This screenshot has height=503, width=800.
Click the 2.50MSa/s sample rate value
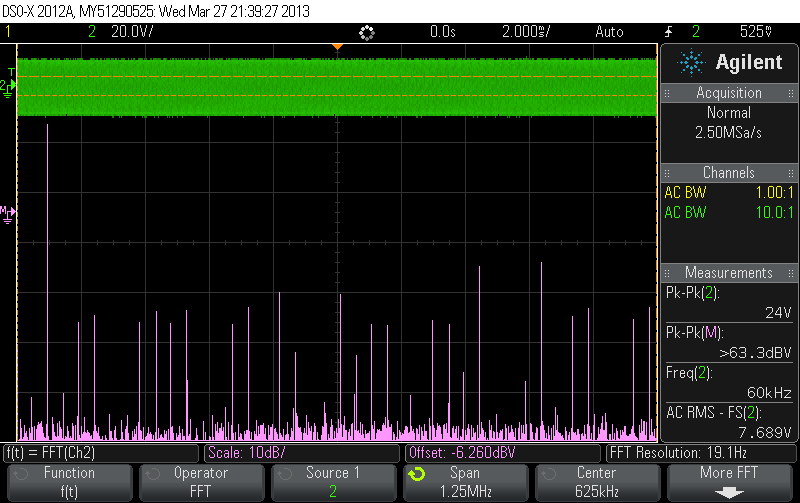(729, 133)
